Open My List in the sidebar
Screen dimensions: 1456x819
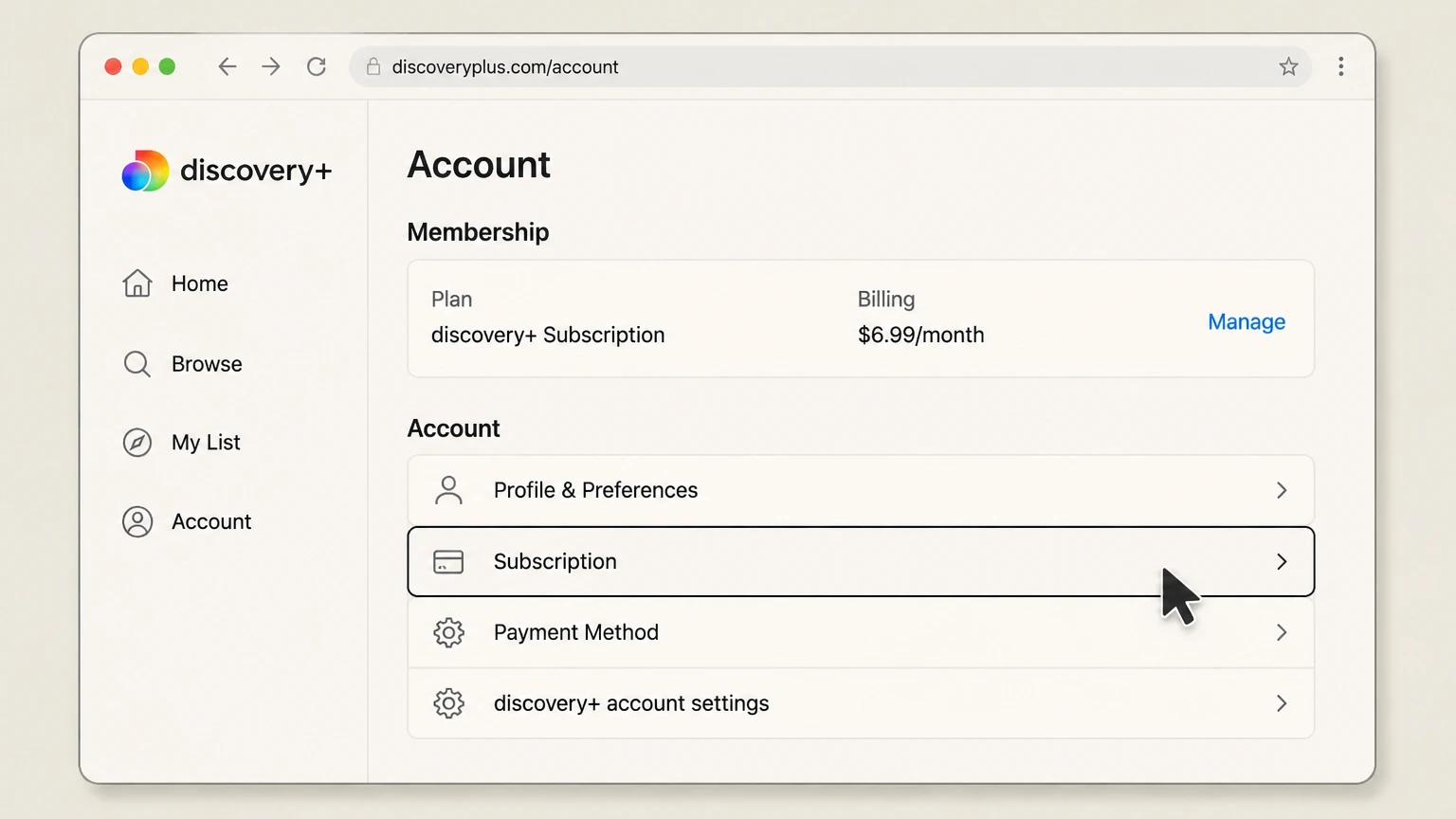pos(206,443)
